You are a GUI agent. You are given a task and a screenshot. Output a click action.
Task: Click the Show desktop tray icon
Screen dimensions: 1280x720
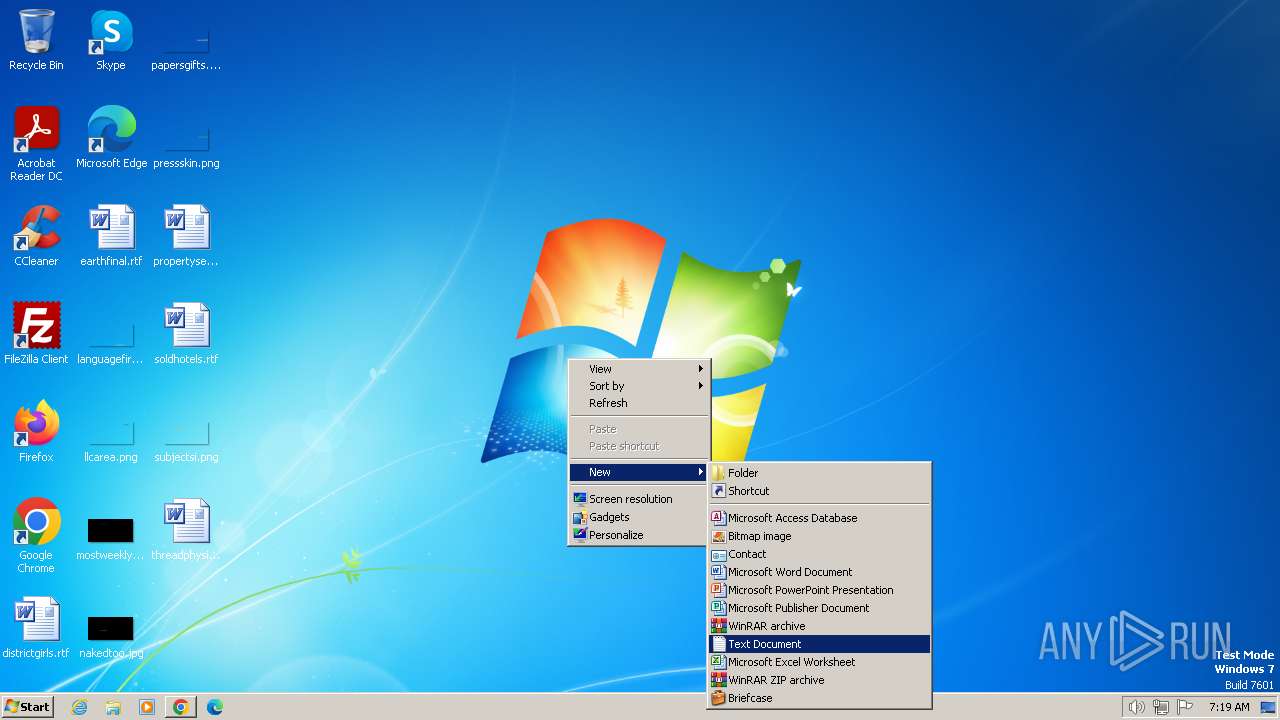(x=1268, y=707)
